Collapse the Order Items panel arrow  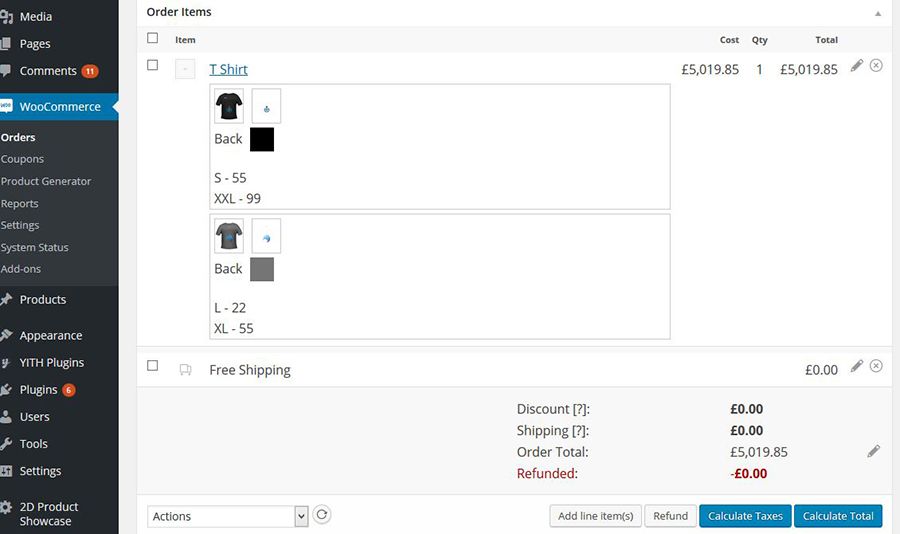[x=878, y=13]
